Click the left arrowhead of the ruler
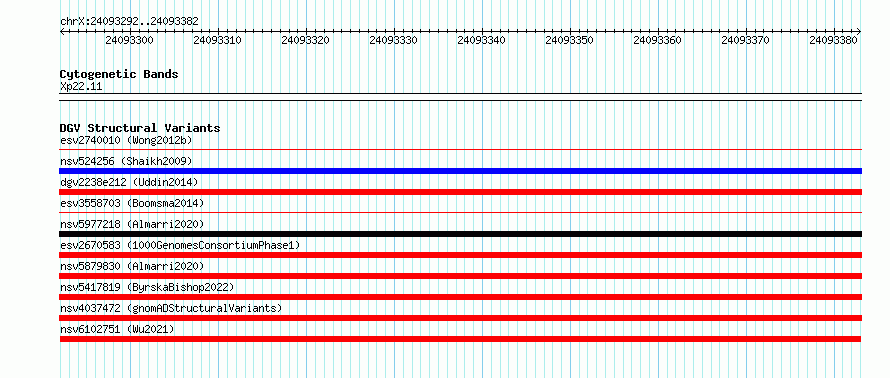The width and height of the screenshot is (890, 378). (x=62, y=31)
